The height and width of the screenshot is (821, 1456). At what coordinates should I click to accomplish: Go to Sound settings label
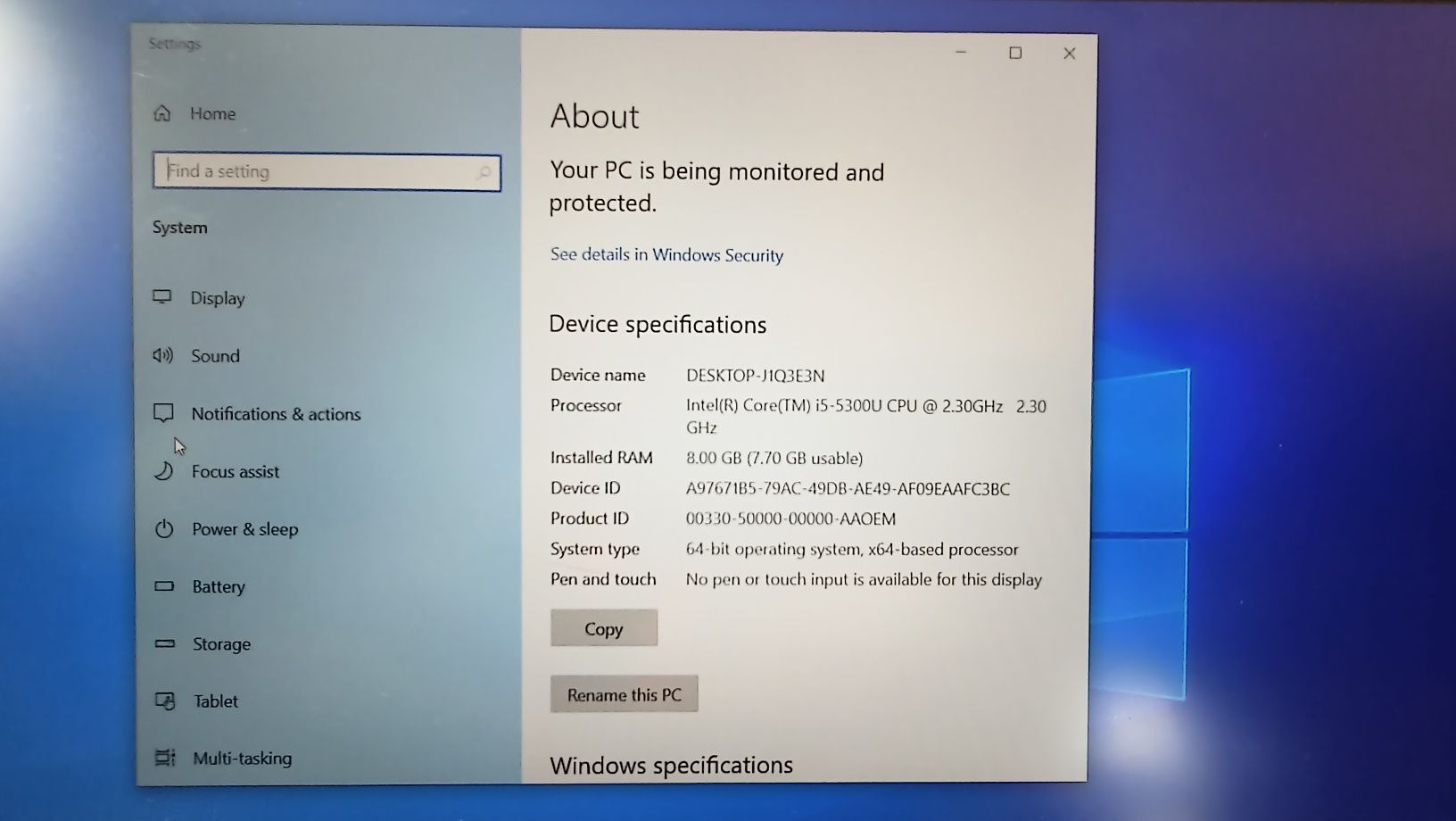[215, 356]
